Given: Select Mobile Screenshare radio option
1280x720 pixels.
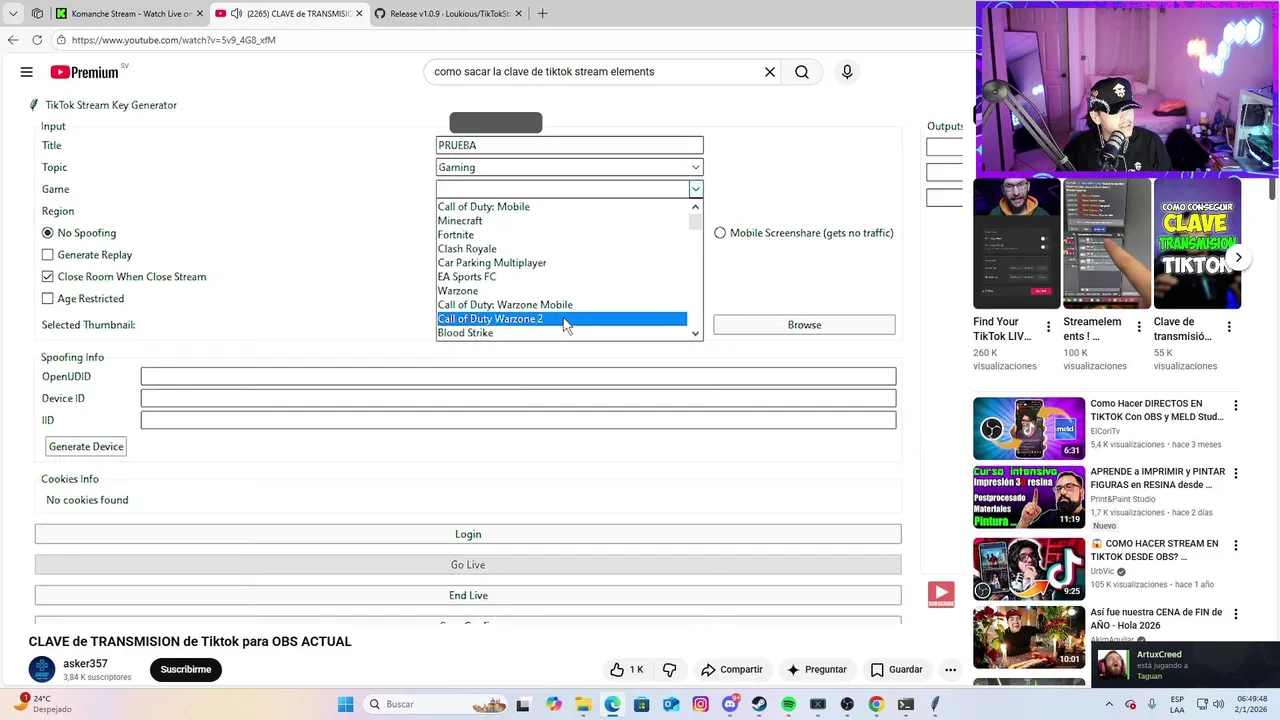Looking at the screenshot, I should click(x=720, y=233).
